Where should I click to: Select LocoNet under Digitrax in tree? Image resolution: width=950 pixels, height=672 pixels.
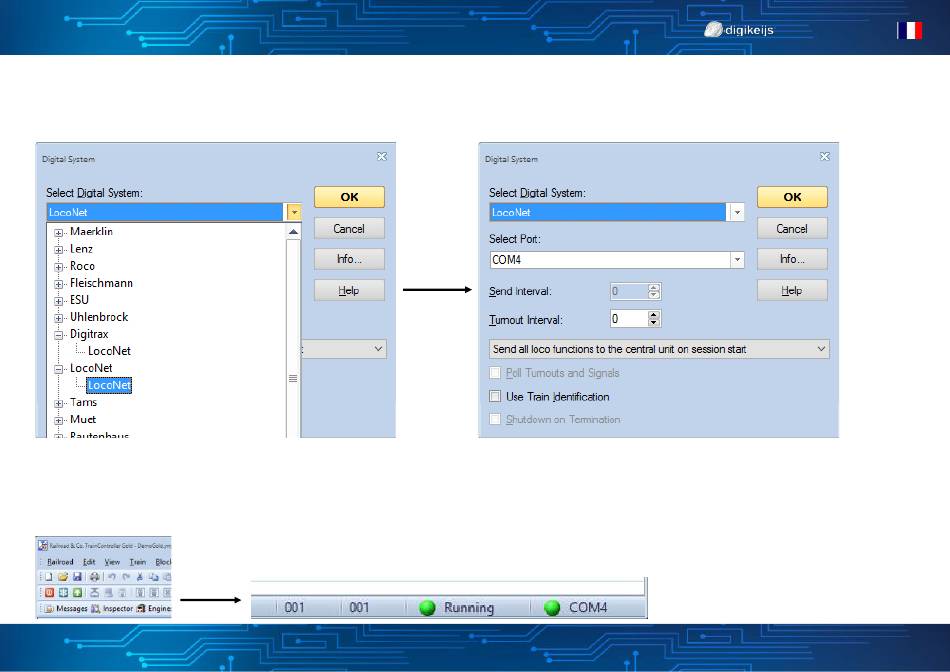109,351
